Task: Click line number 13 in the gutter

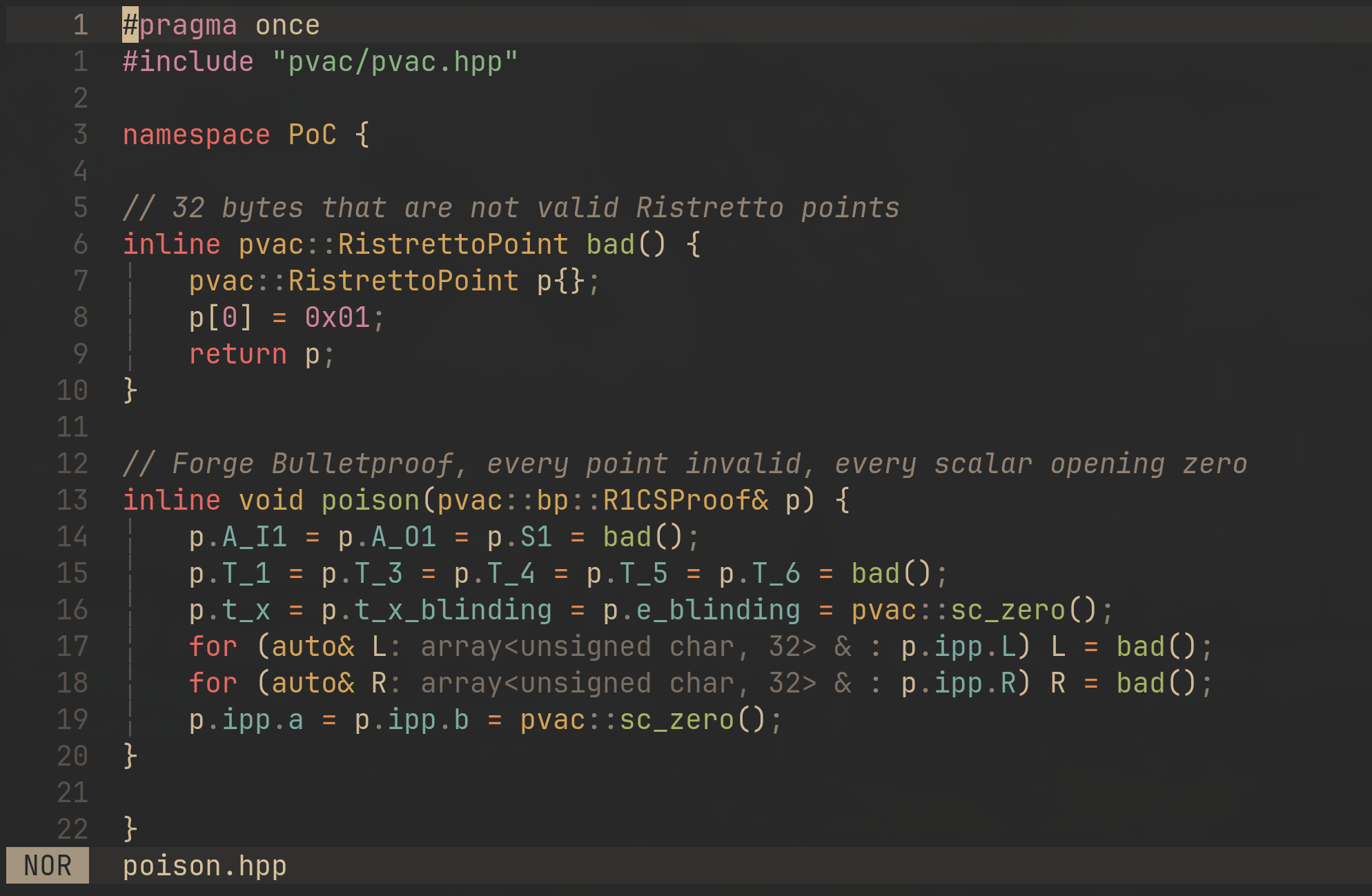Action: (x=72, y=500)
